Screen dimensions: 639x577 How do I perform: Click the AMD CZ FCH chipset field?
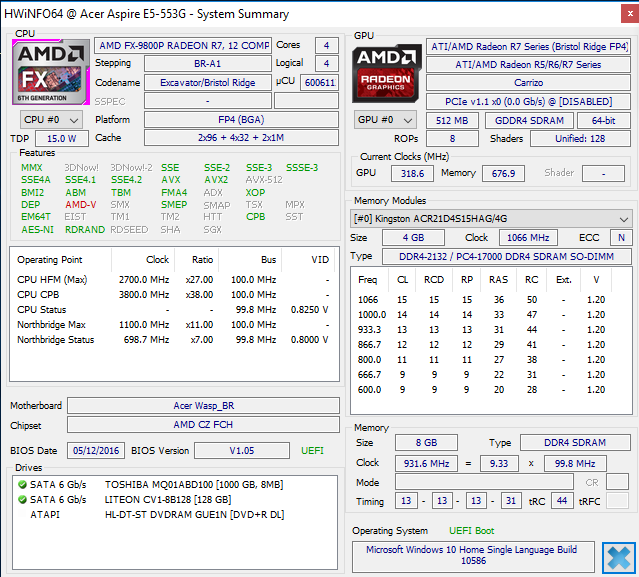point(203,426)
